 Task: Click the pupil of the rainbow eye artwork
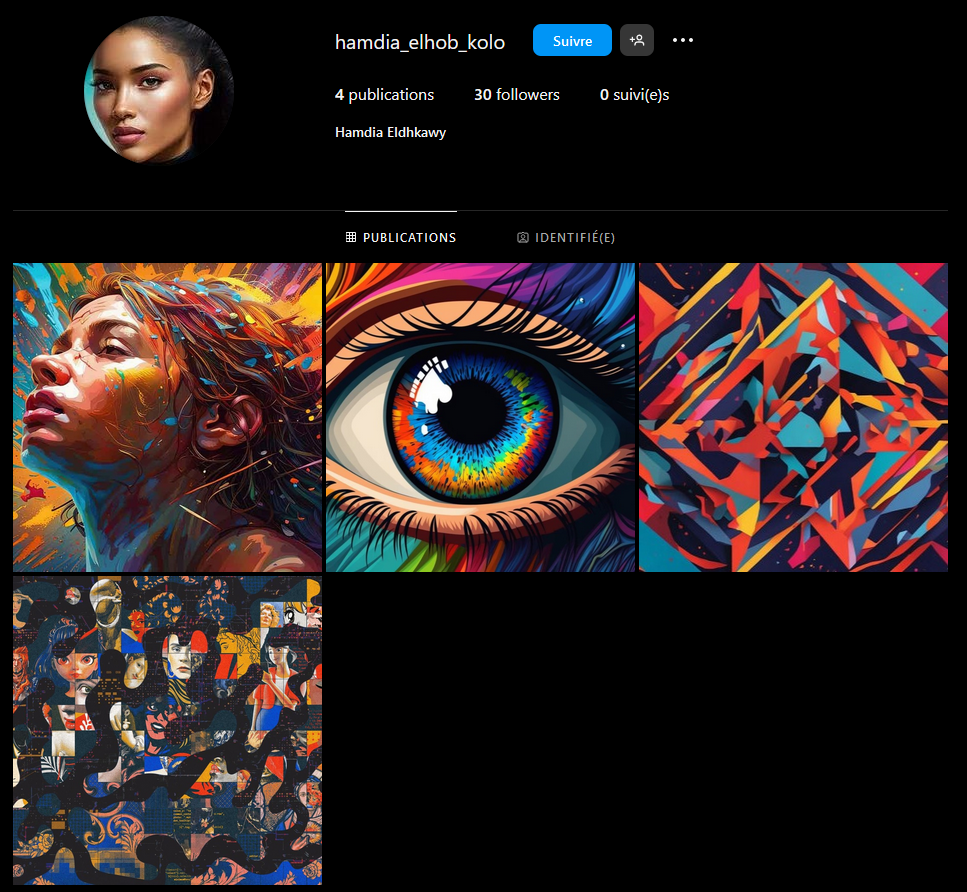click(472, 413)
